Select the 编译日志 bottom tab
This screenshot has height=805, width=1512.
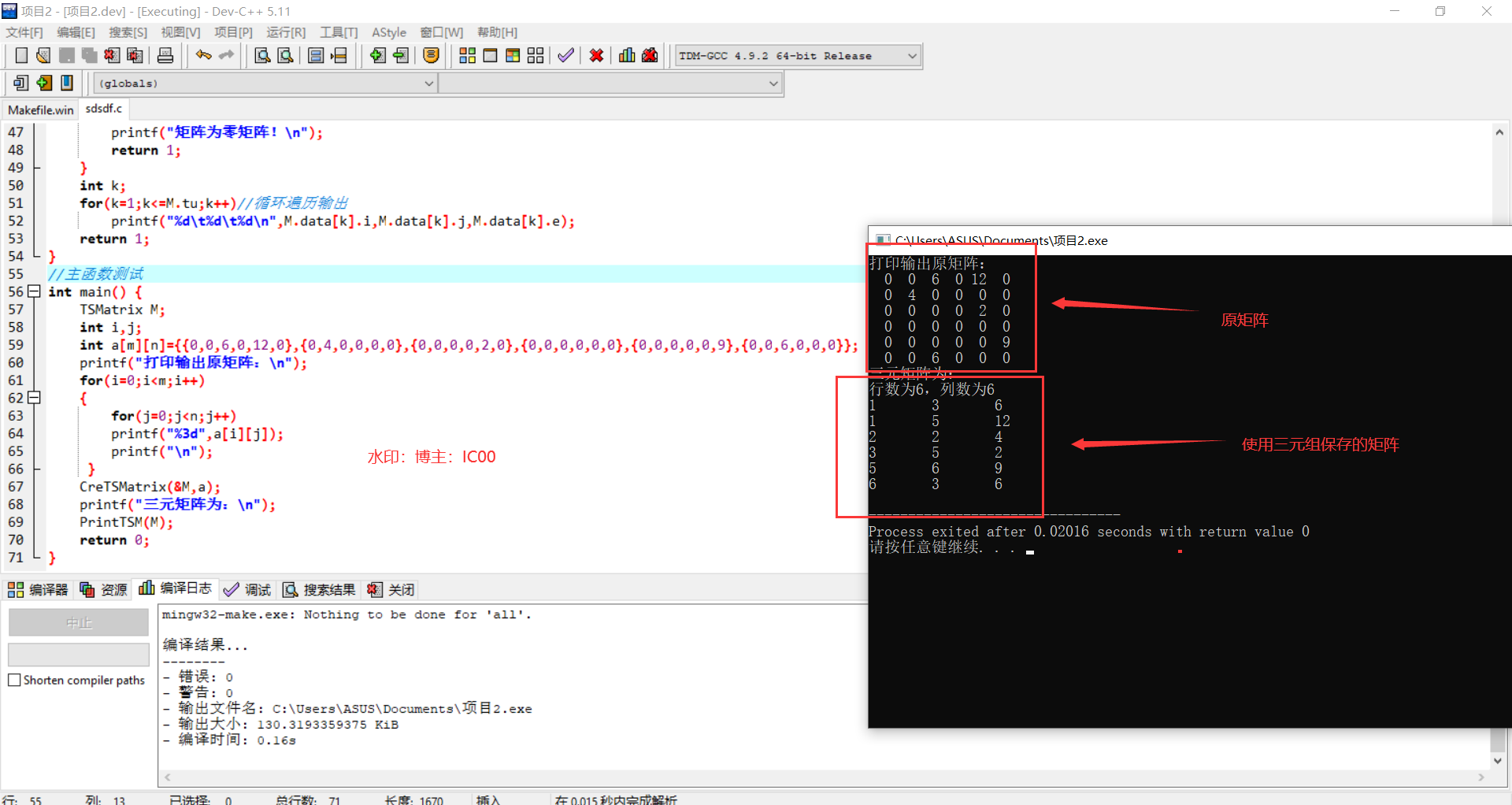(176, 588)
